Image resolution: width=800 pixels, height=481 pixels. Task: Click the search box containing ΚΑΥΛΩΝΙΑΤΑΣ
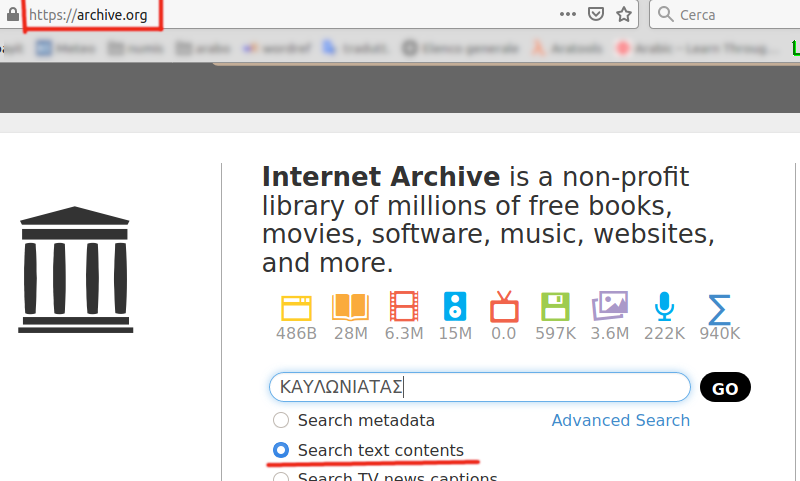click(x=478, y=387)
